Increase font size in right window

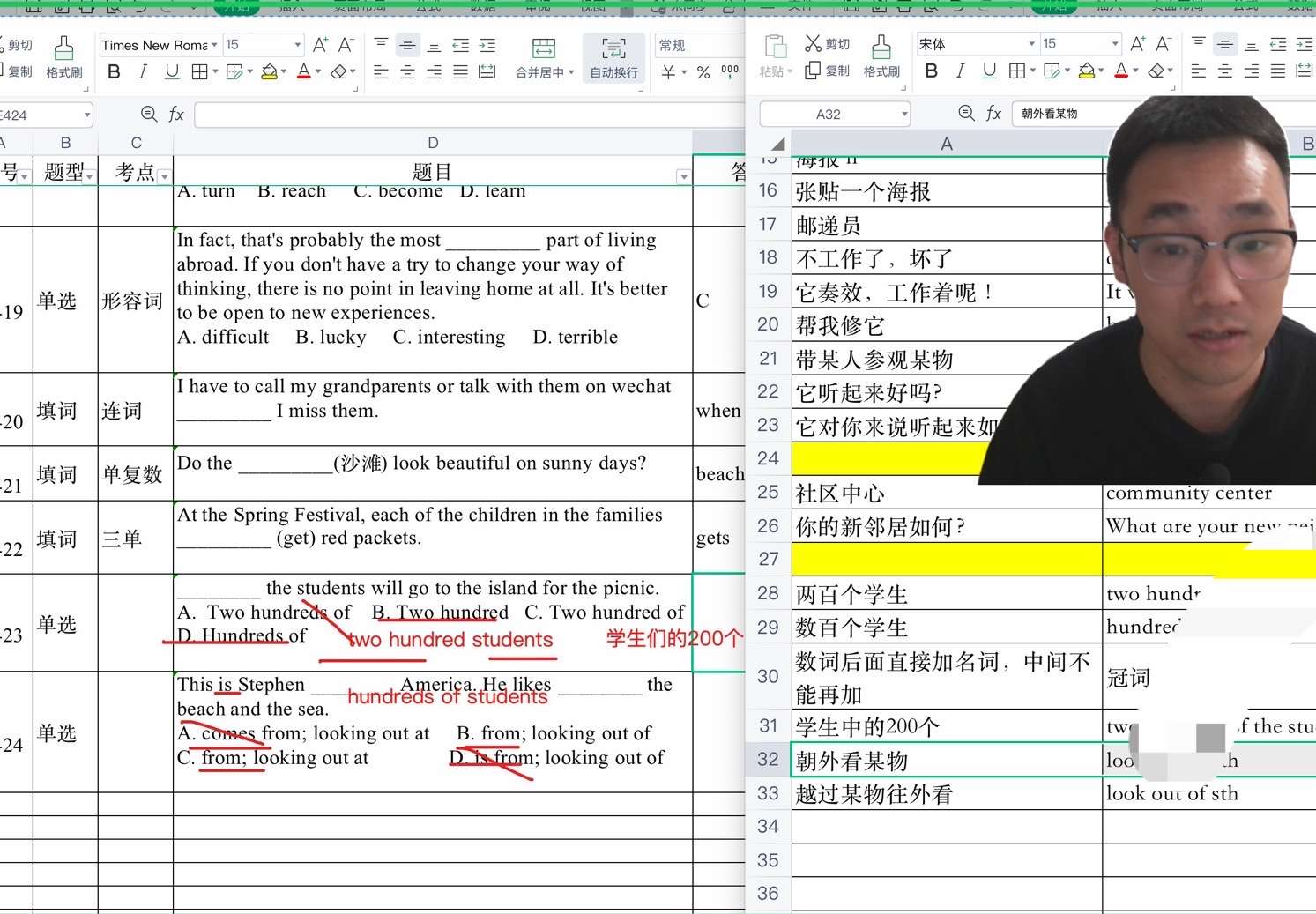(x=1138, y=43)
